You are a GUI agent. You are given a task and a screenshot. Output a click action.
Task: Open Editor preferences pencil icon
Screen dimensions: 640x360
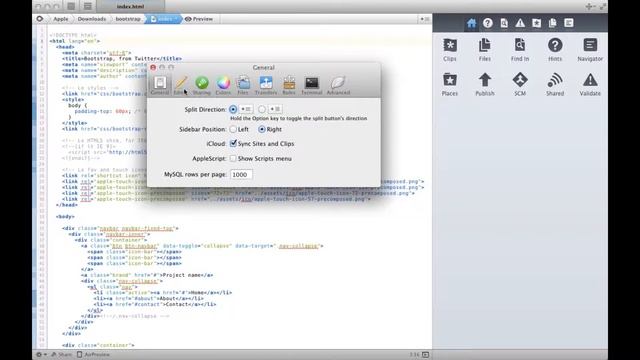click(180, 85)
